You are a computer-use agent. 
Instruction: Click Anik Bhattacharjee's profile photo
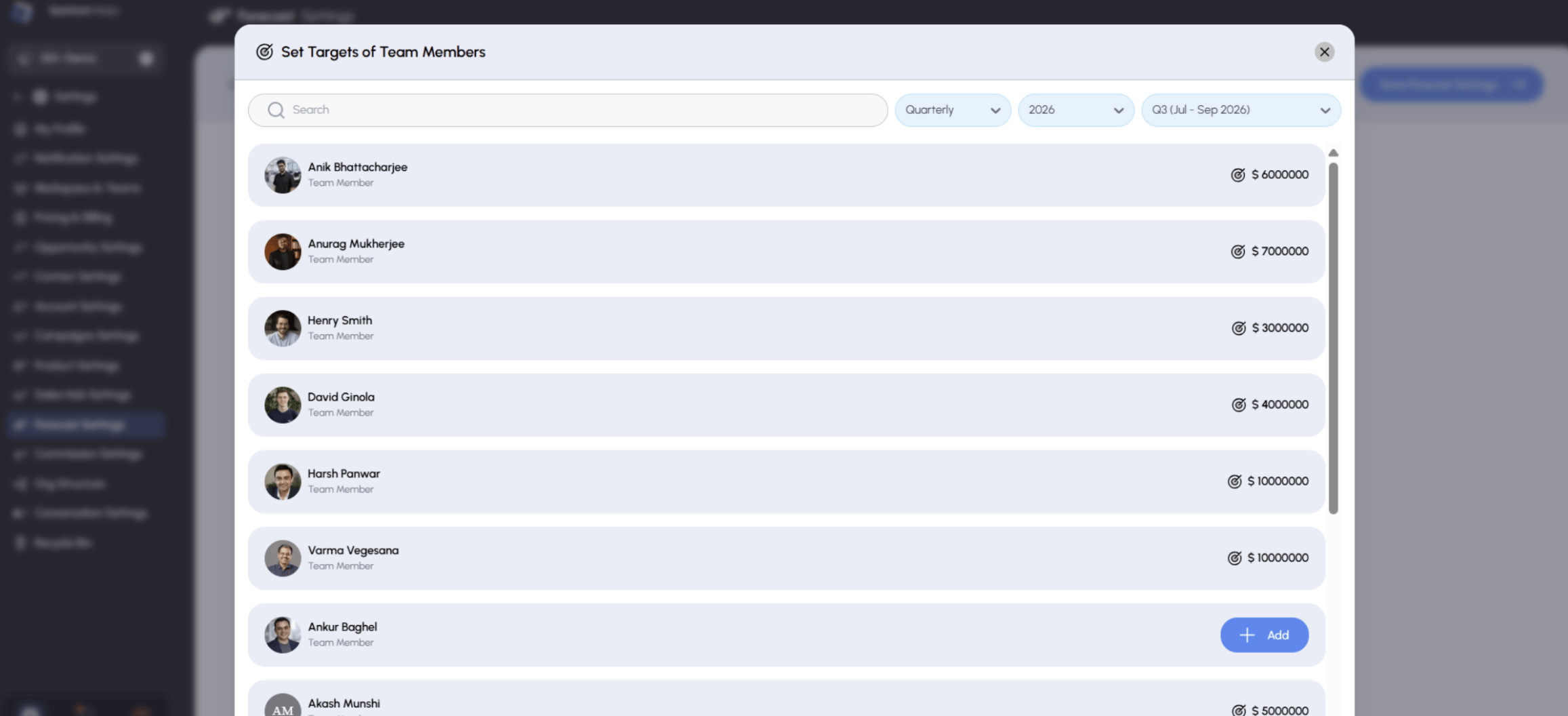click(283, 175)
